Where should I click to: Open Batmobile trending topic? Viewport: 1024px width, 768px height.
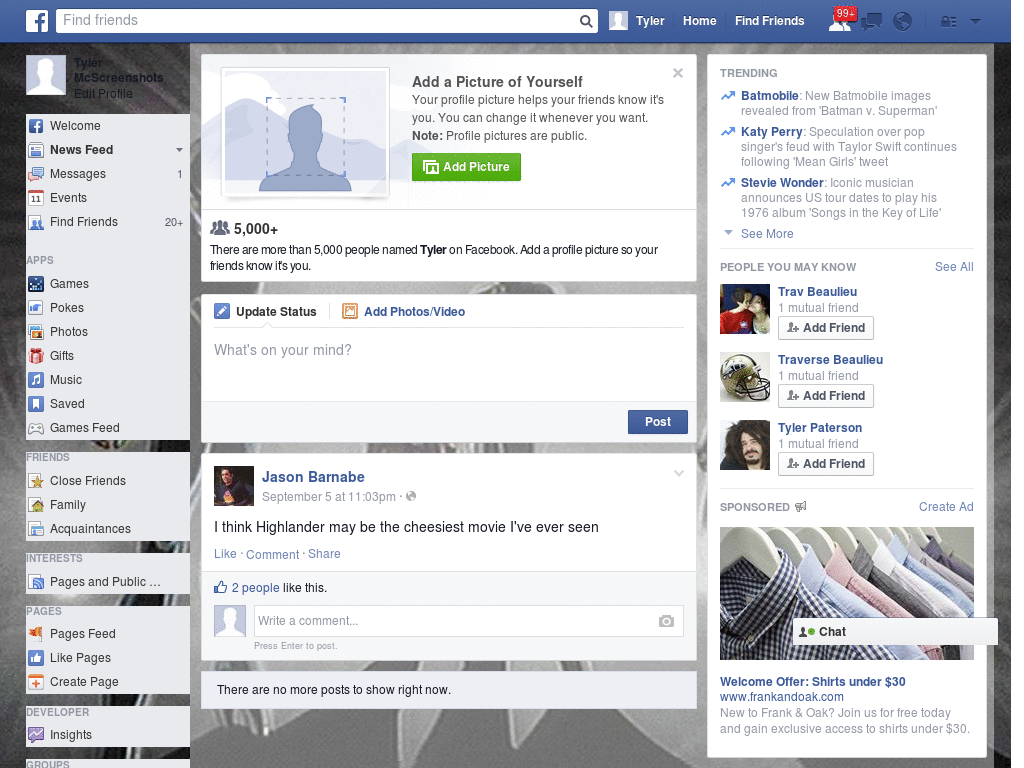tap(769, 96)
